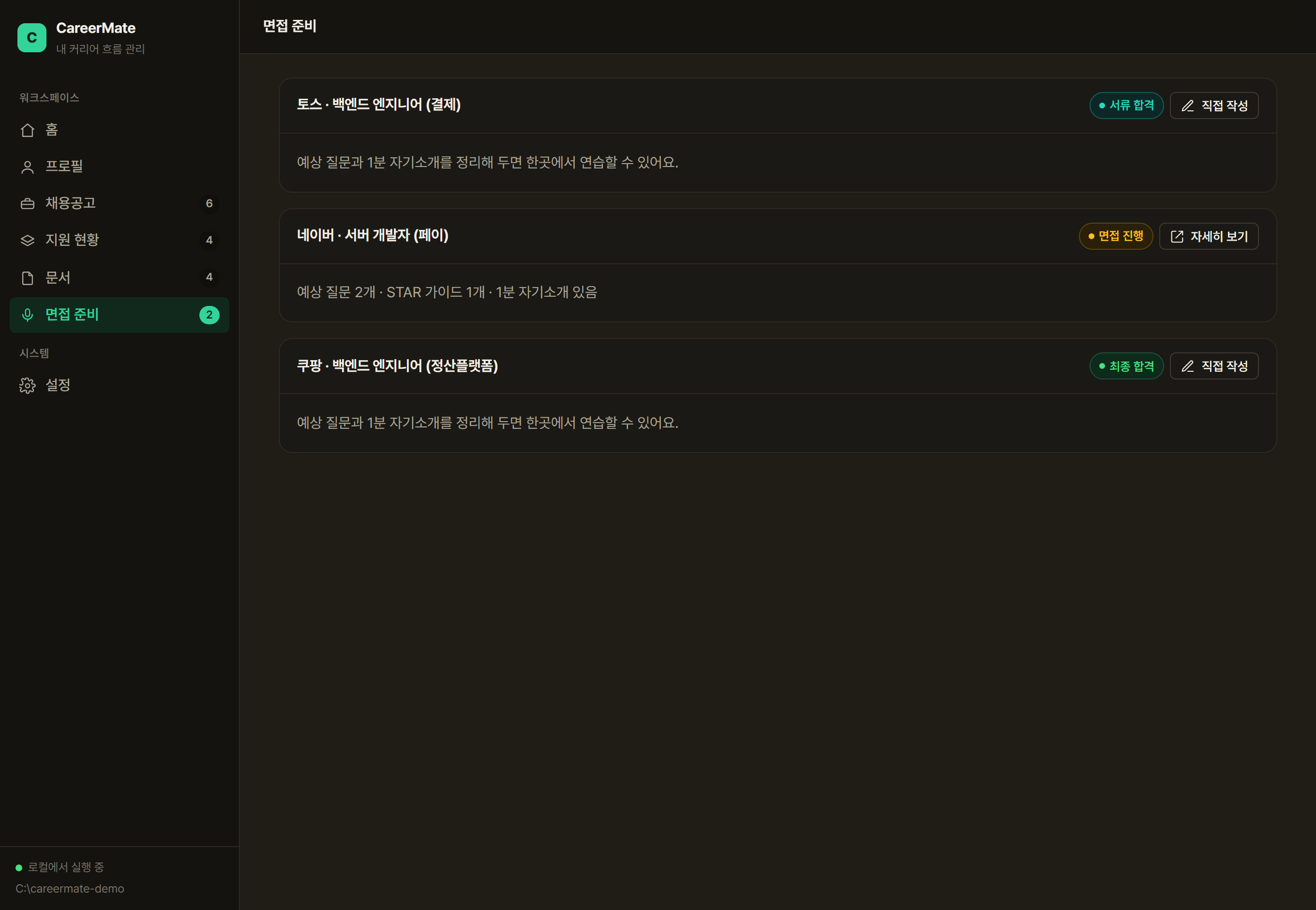Click the microphone icon for 면접 준비
Screen dimensions: 1316x910
coord(28,315)
